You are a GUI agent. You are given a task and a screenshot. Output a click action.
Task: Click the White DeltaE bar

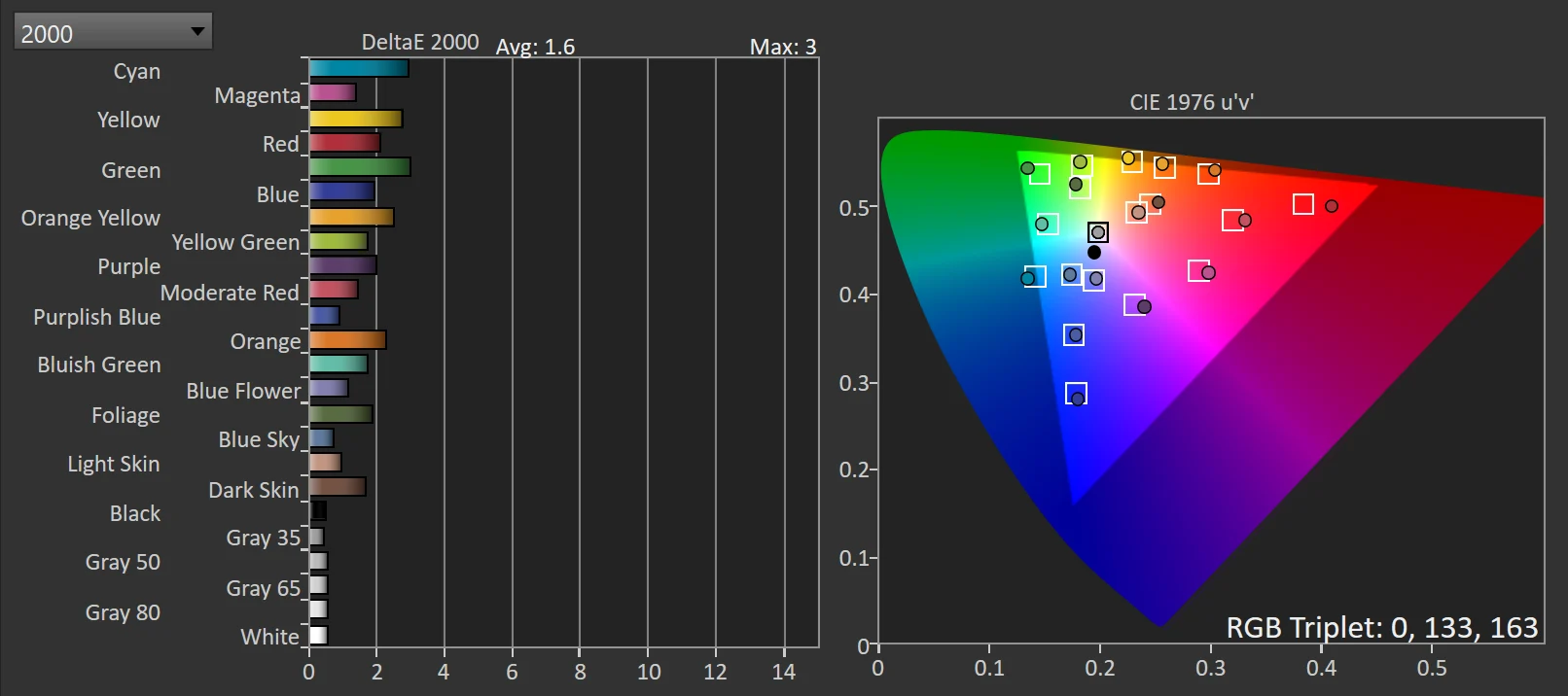pos(318,635)
